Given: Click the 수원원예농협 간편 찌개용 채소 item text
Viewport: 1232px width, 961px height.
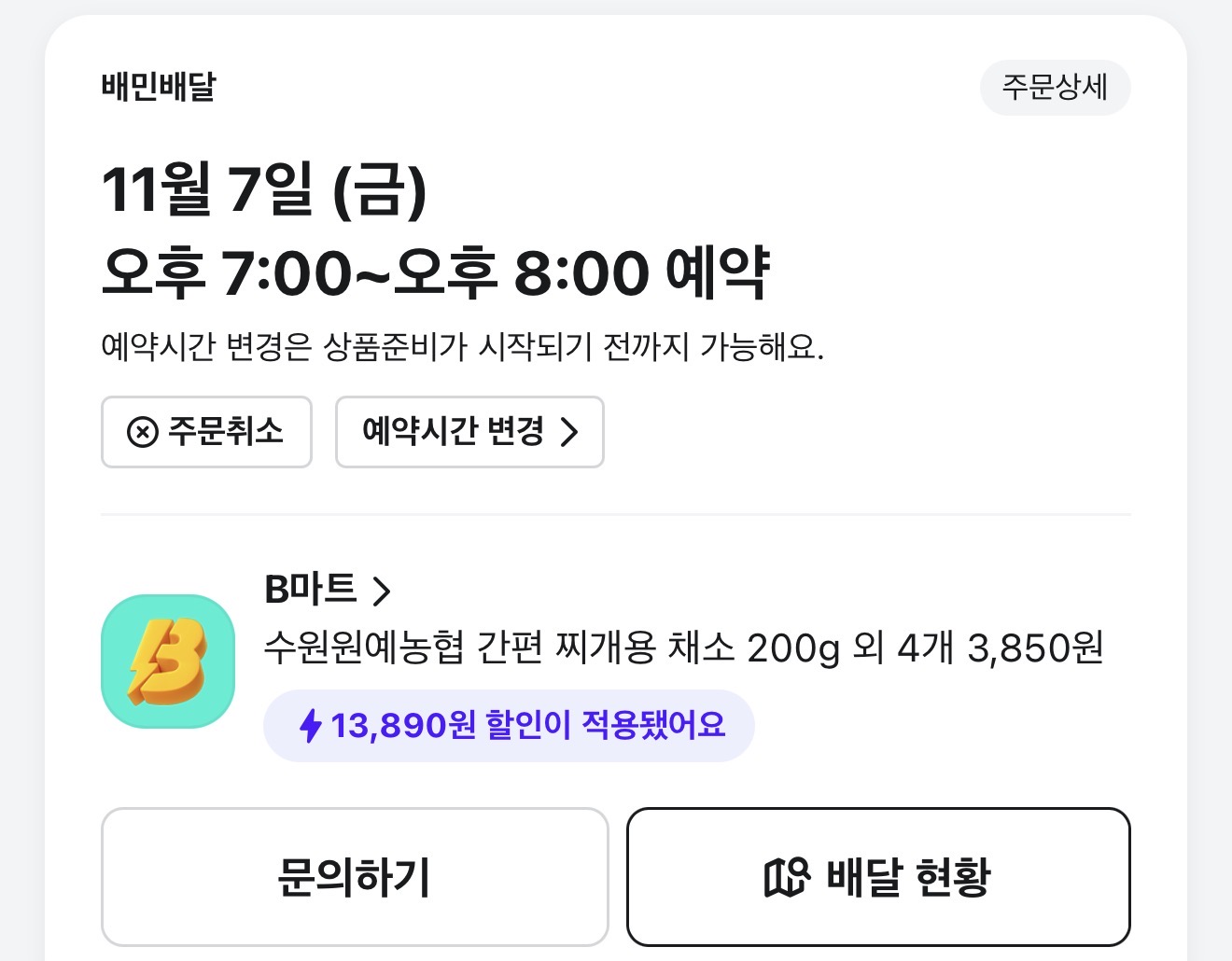Looking at the screenshot, I should pyautogui.click(x=499, y=647).
